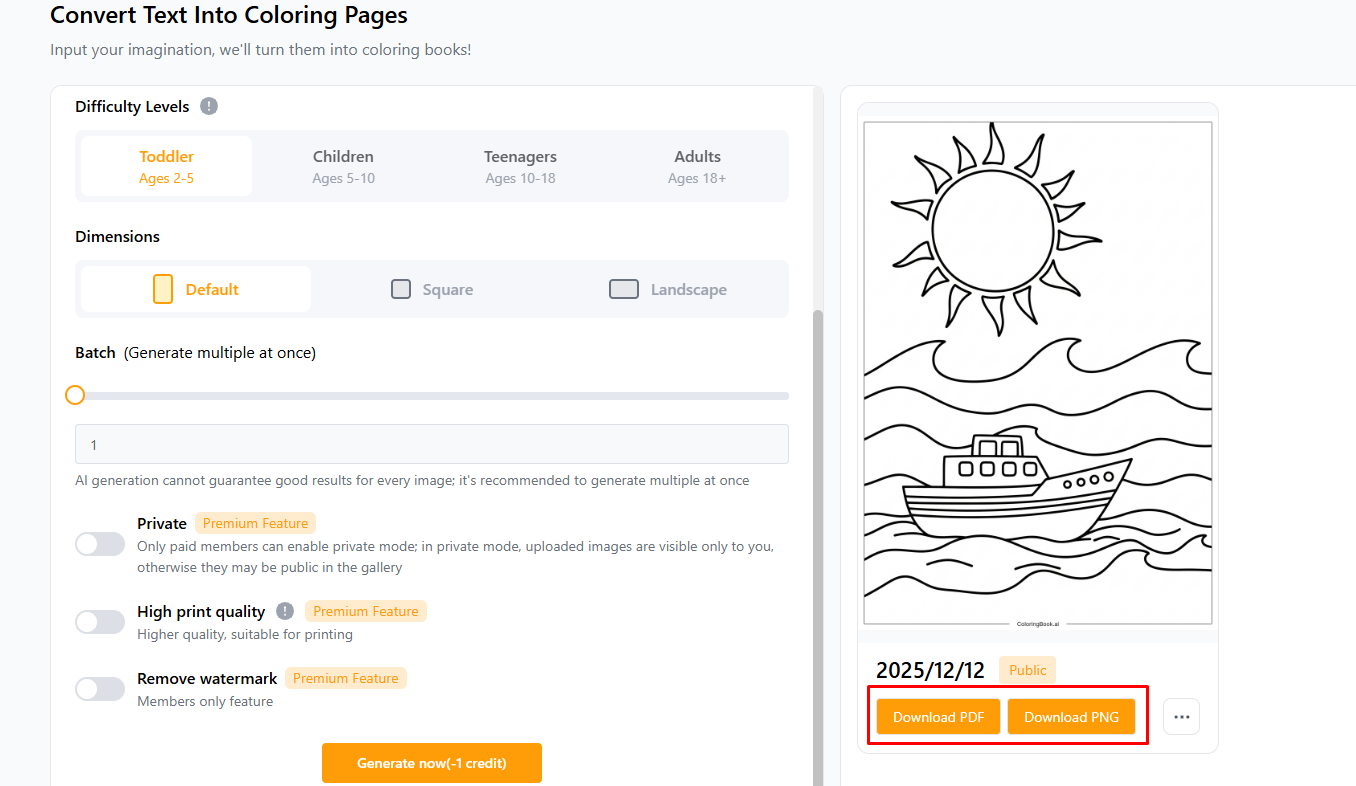Switch to Children difficulty level
The image size is (1356, 786).
[343, 166]
